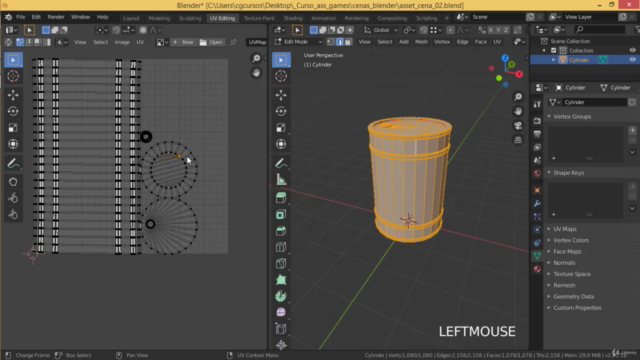Click the UV editor pan hand icon
This screenshot has height=360, width=640.
click(x=256, y=73)
